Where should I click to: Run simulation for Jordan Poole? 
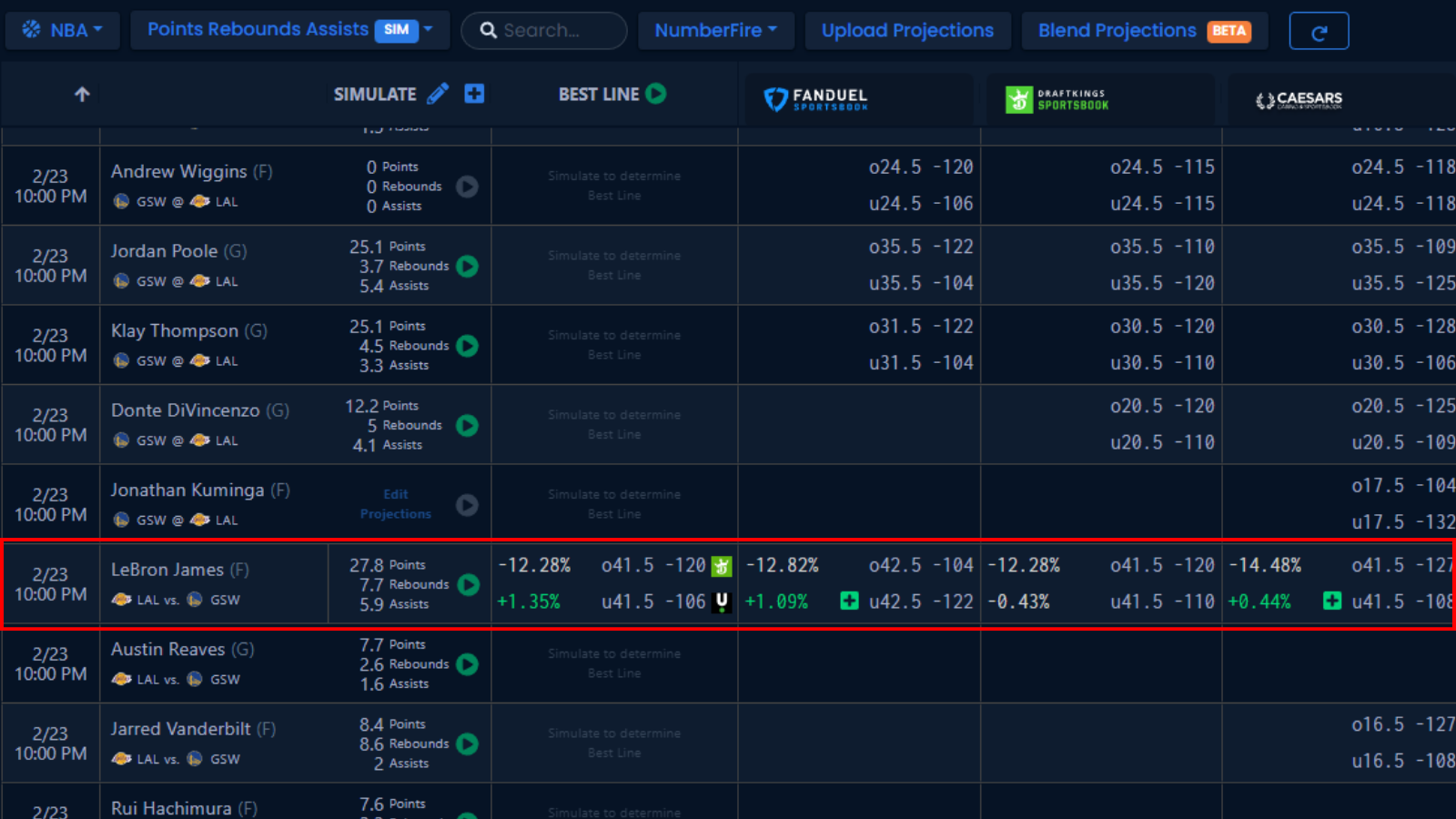tap(468, 266)
